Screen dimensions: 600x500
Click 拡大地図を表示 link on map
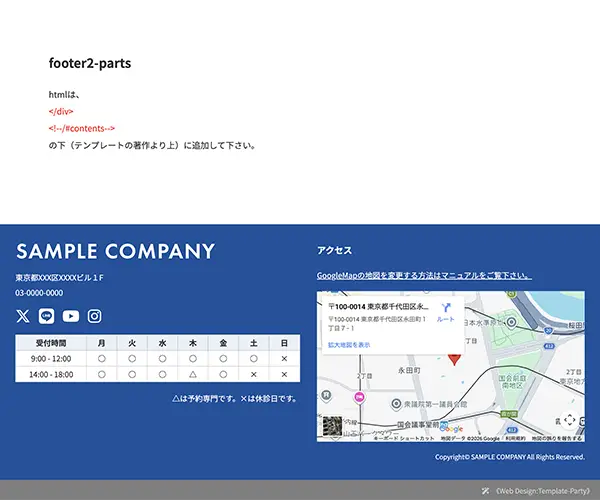click(349, 344)
